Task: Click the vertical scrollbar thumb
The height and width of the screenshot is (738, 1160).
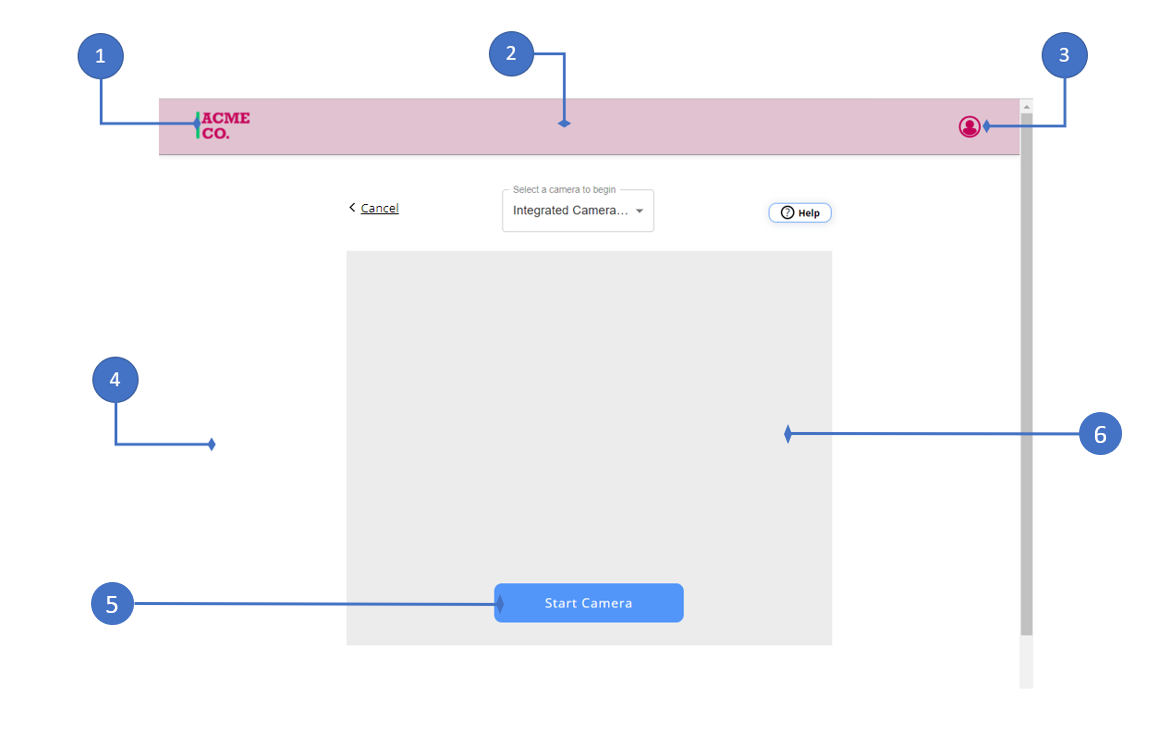Action: (x=1026, y=374)
